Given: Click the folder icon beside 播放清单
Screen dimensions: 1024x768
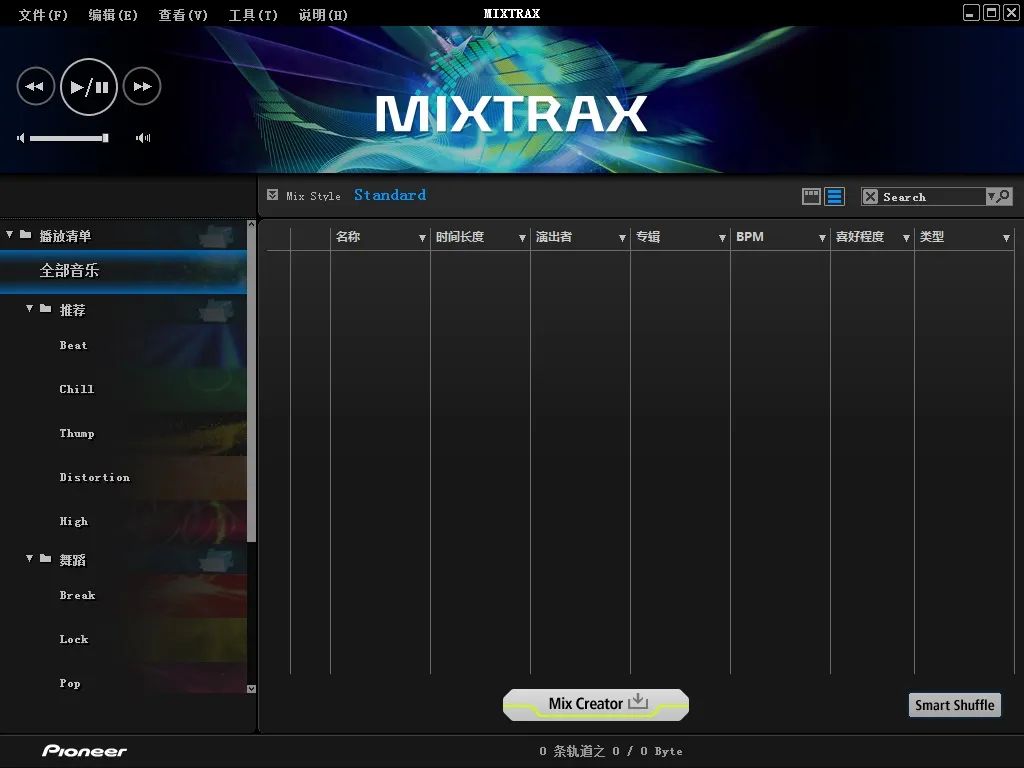Looking at the screenshot, I should [25, 234].
